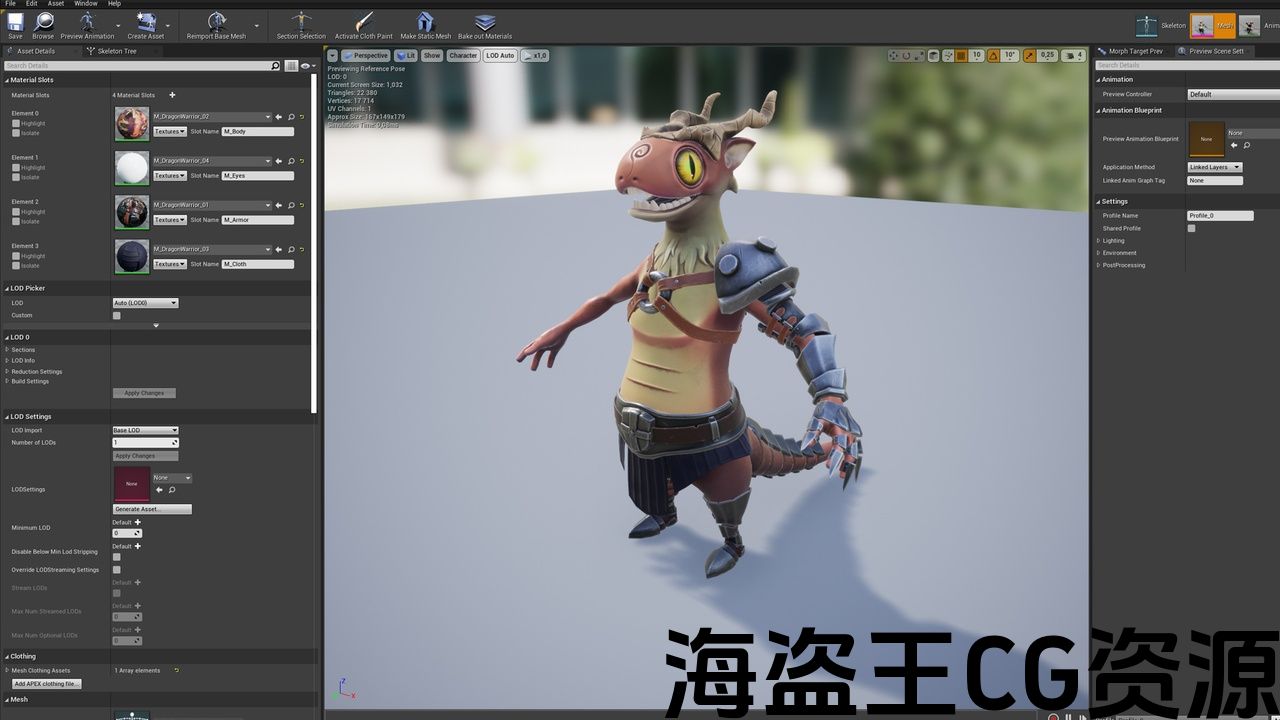1280x720 pixels.
Task: Click the Generate Asset button
Action: (152, 509)
